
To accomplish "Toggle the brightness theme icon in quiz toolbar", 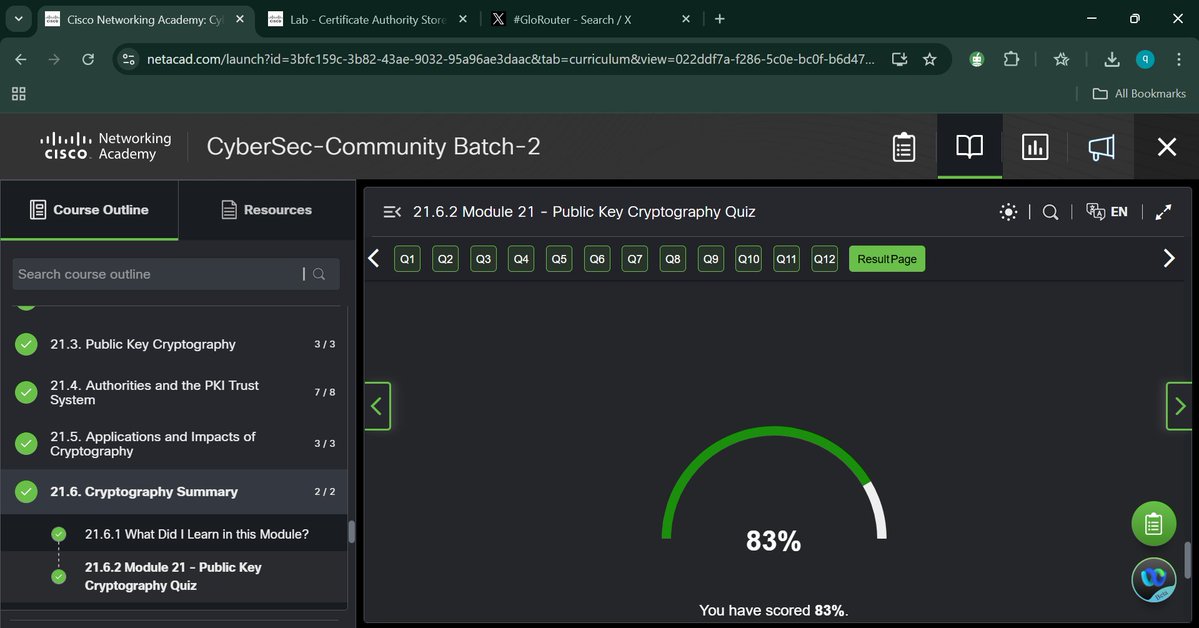I will [1008, 211].
